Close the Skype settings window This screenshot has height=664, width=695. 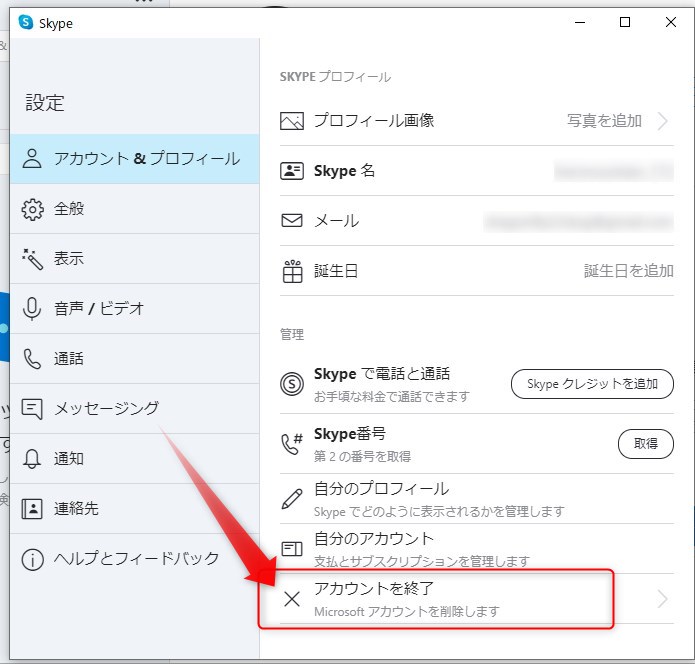(x=671, y=22)
